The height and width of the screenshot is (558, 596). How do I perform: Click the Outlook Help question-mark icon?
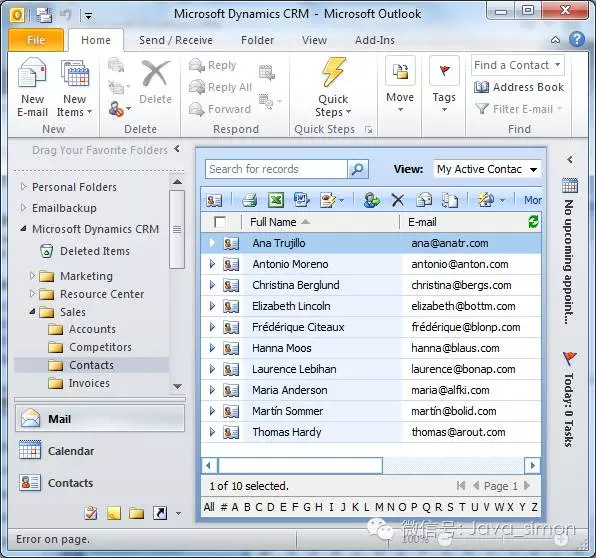point(577,39)
